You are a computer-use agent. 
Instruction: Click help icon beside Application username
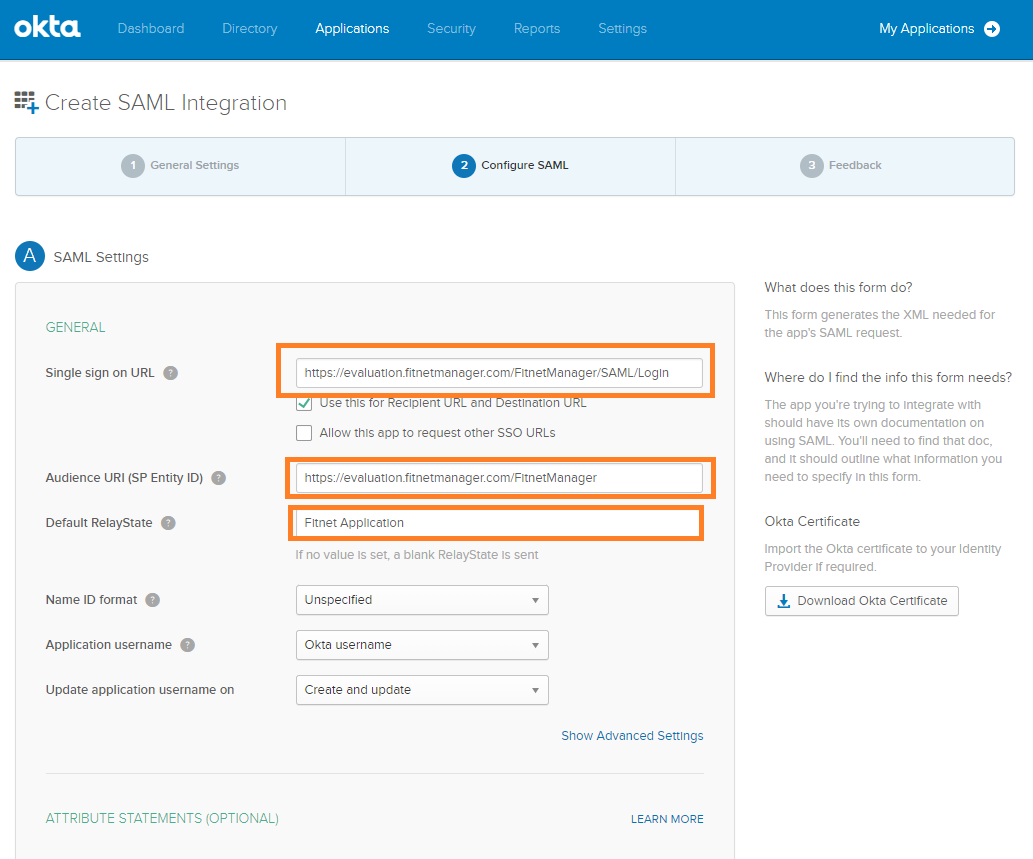pos(187,645)
